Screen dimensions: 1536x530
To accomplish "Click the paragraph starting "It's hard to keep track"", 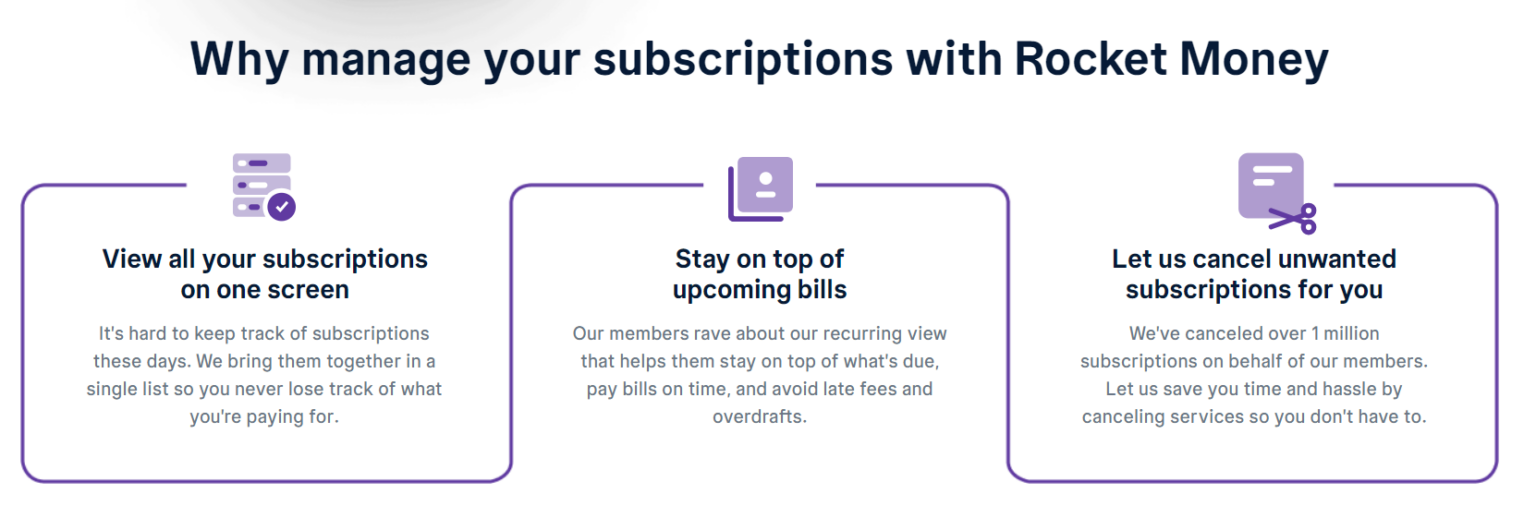I will click(264, 375).
